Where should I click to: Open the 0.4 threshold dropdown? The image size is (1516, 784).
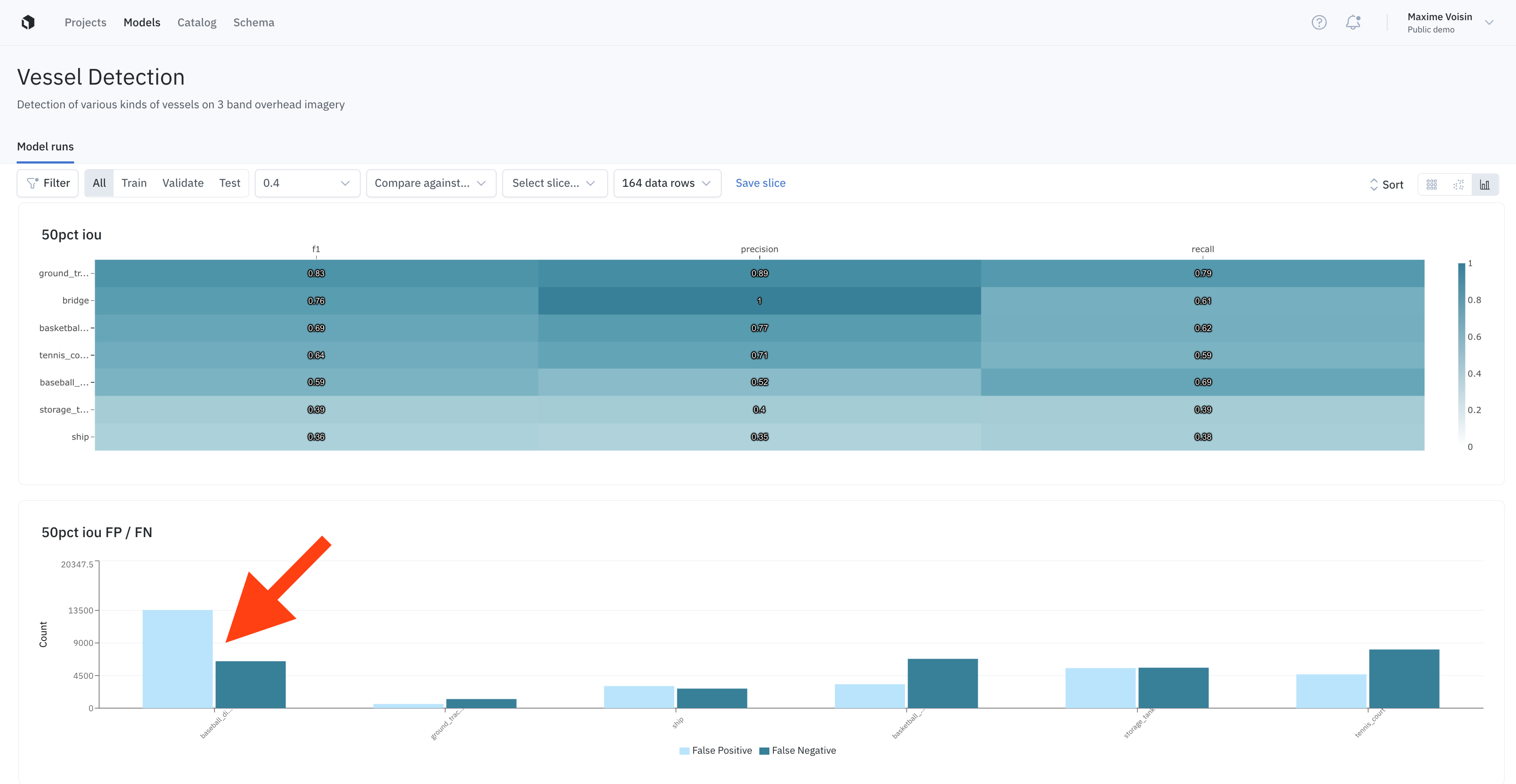(307, 184)
